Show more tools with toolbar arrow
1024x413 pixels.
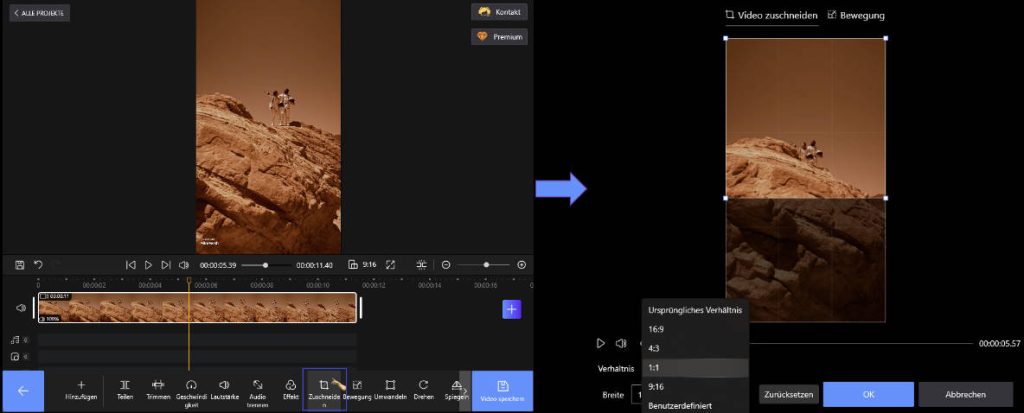pos(465,391)
